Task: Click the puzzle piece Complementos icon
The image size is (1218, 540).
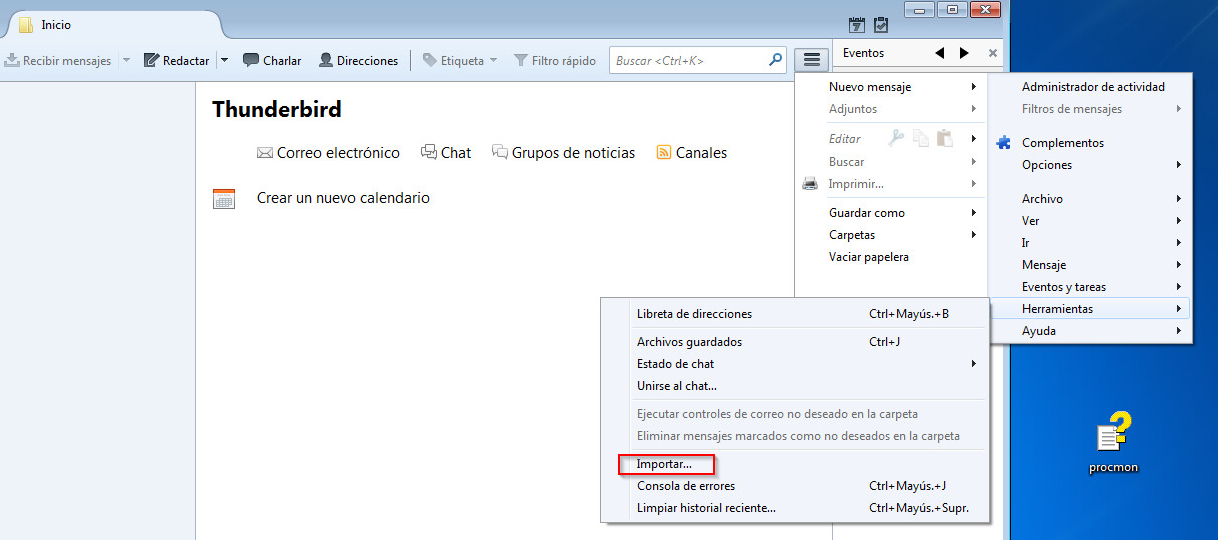Action: 1004,143
